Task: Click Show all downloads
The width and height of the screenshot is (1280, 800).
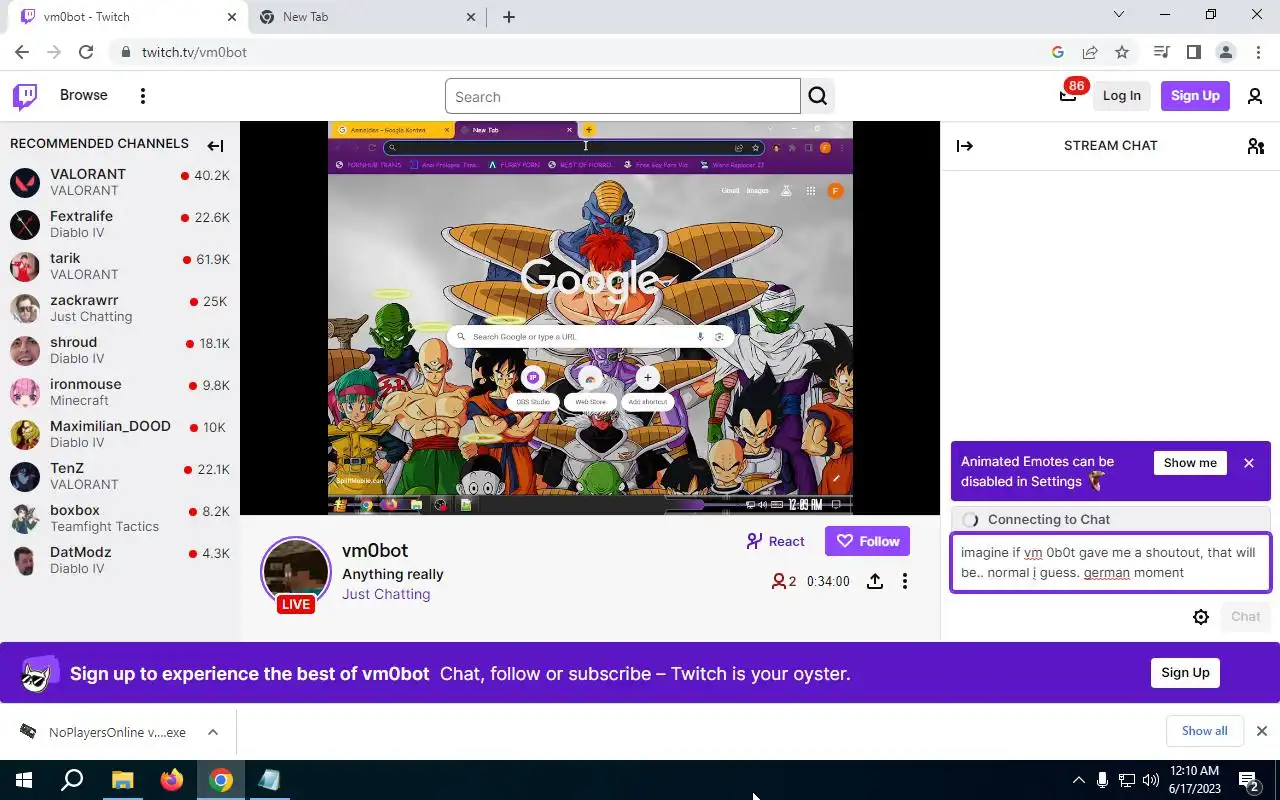Action: pyautogui.click(x=1204, y=731)
